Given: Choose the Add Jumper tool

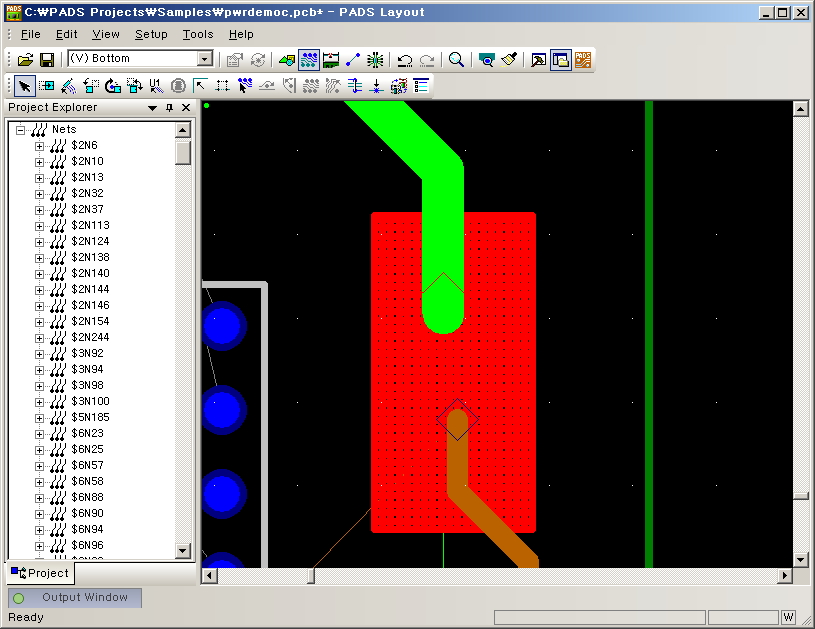Looking at the screenshot, I should (x=354, y=86).
